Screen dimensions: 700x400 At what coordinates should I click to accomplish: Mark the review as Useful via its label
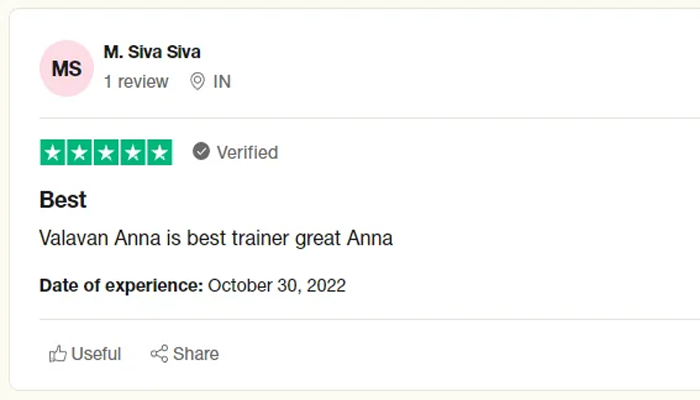[97, 354]
